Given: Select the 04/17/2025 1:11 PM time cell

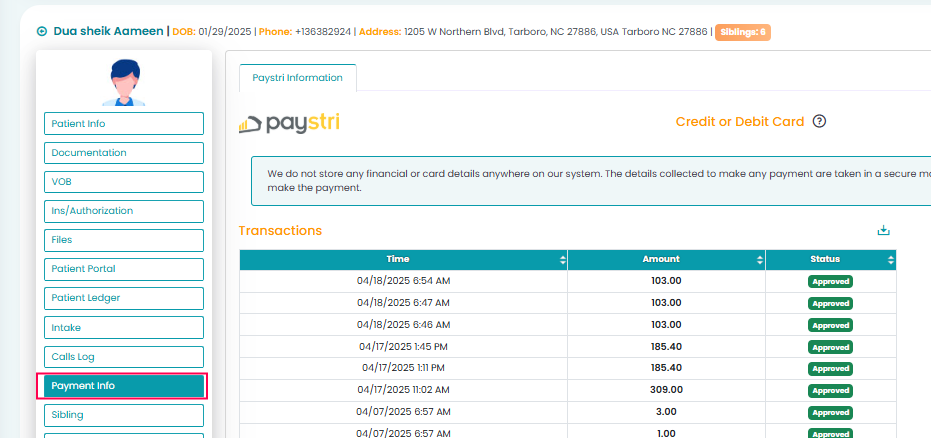Looking at the screenshot, I should coord(404,368).
